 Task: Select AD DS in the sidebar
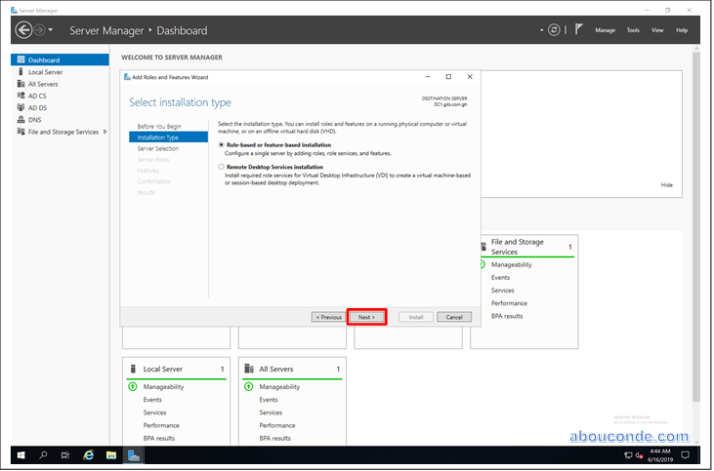[38, 108]
